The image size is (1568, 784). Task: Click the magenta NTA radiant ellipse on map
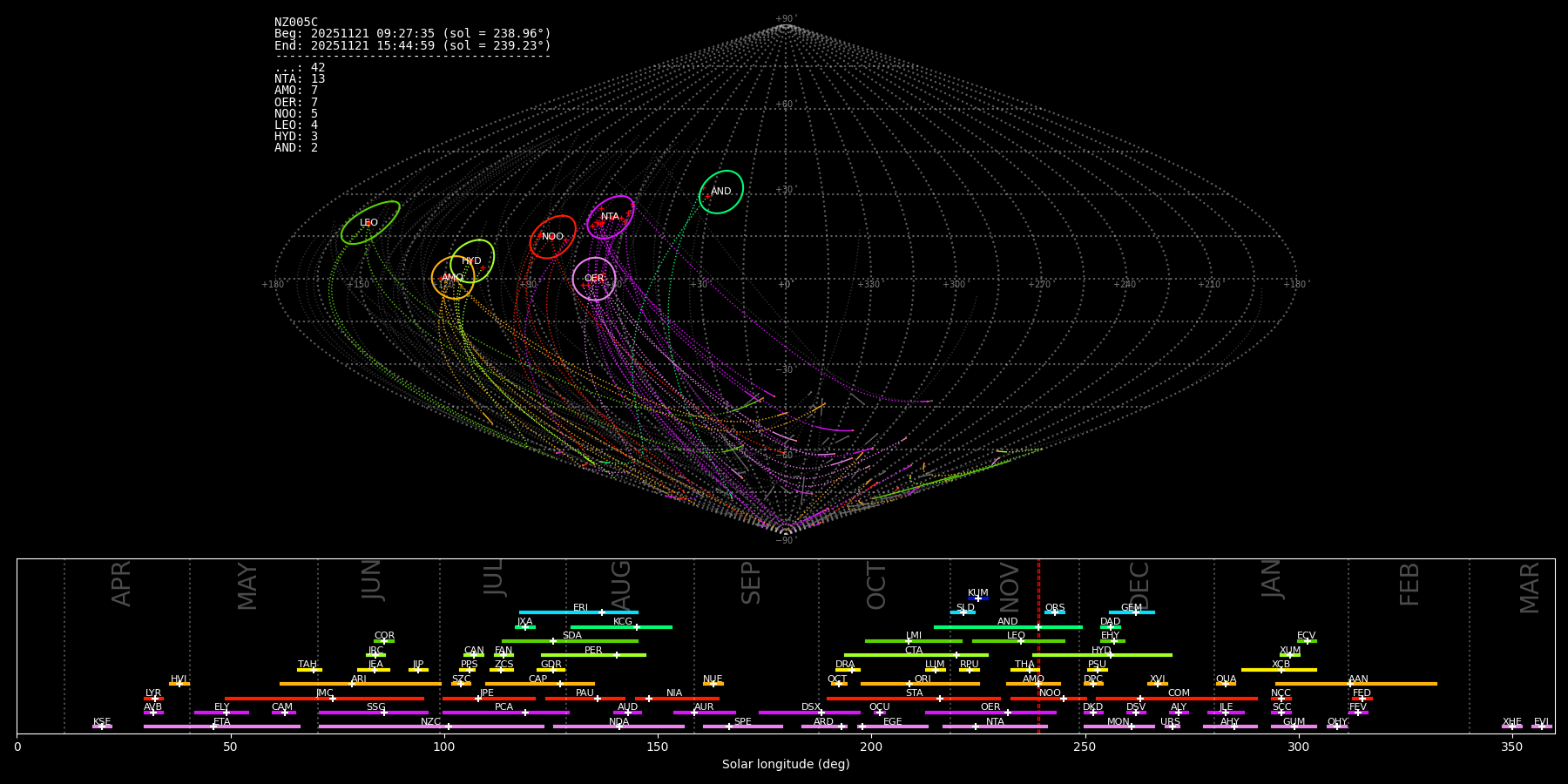[611, 217]
